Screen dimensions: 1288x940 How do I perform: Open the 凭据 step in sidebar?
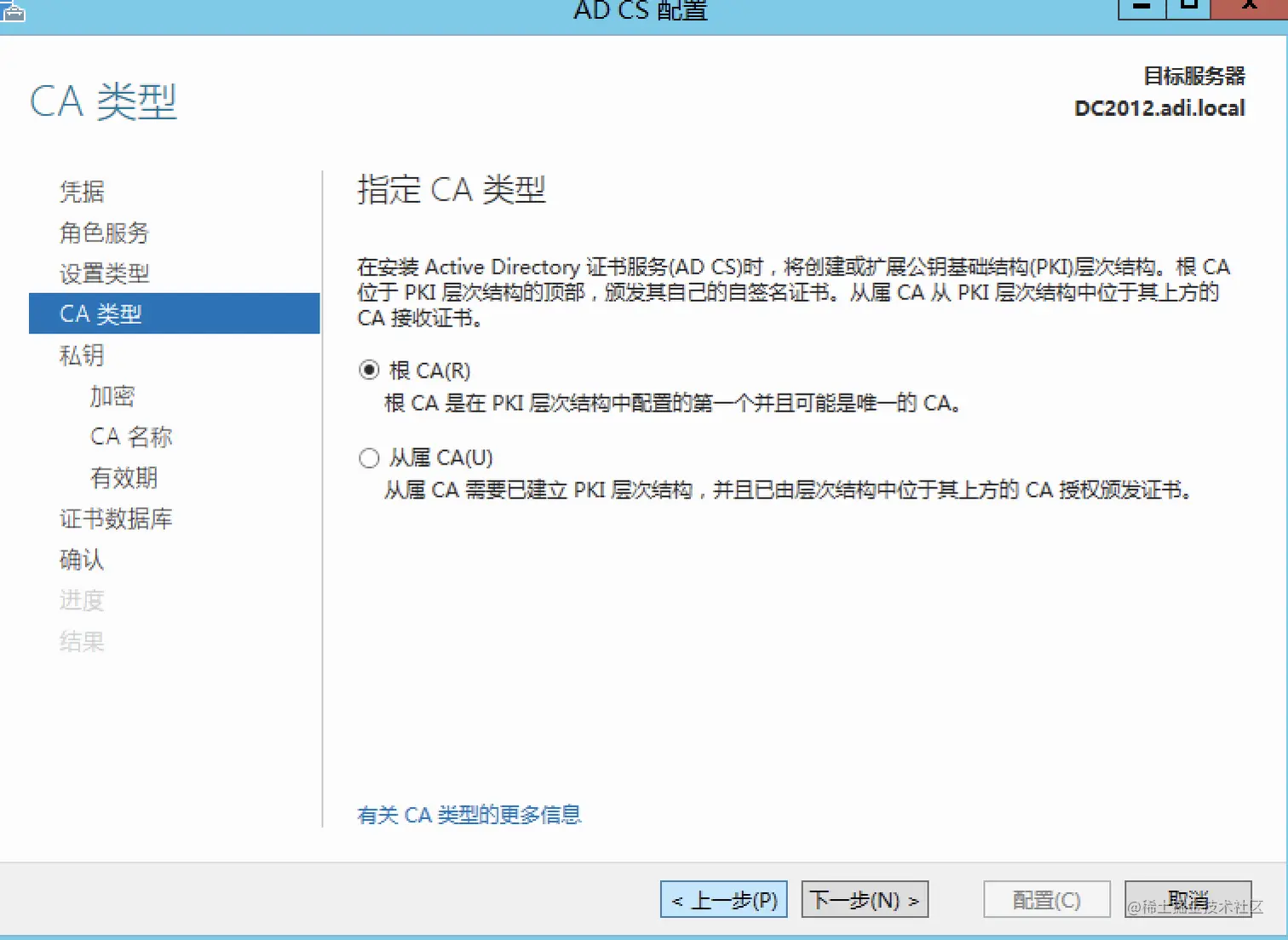82,192
